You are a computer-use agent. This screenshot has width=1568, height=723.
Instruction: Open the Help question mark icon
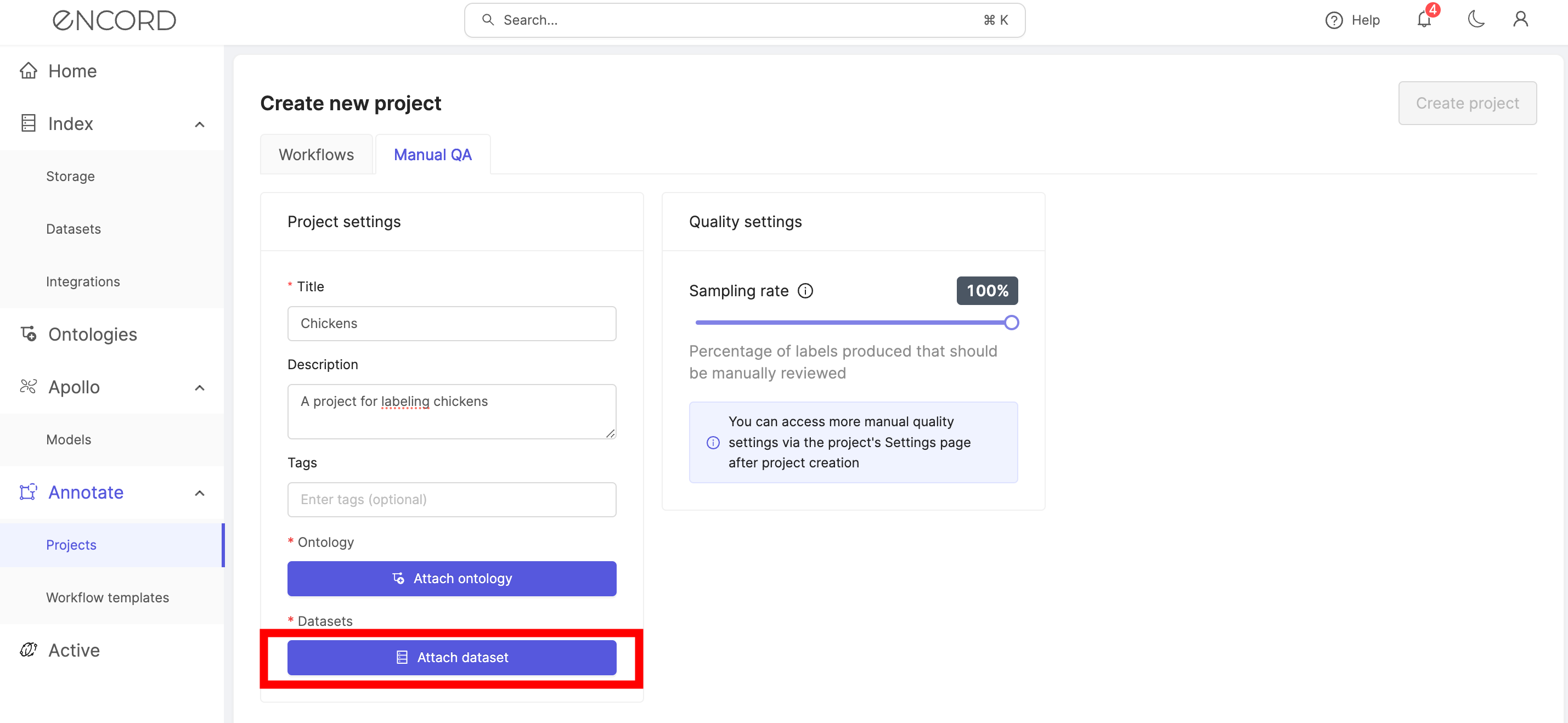pyautogui.click(x=1334, y=20)
